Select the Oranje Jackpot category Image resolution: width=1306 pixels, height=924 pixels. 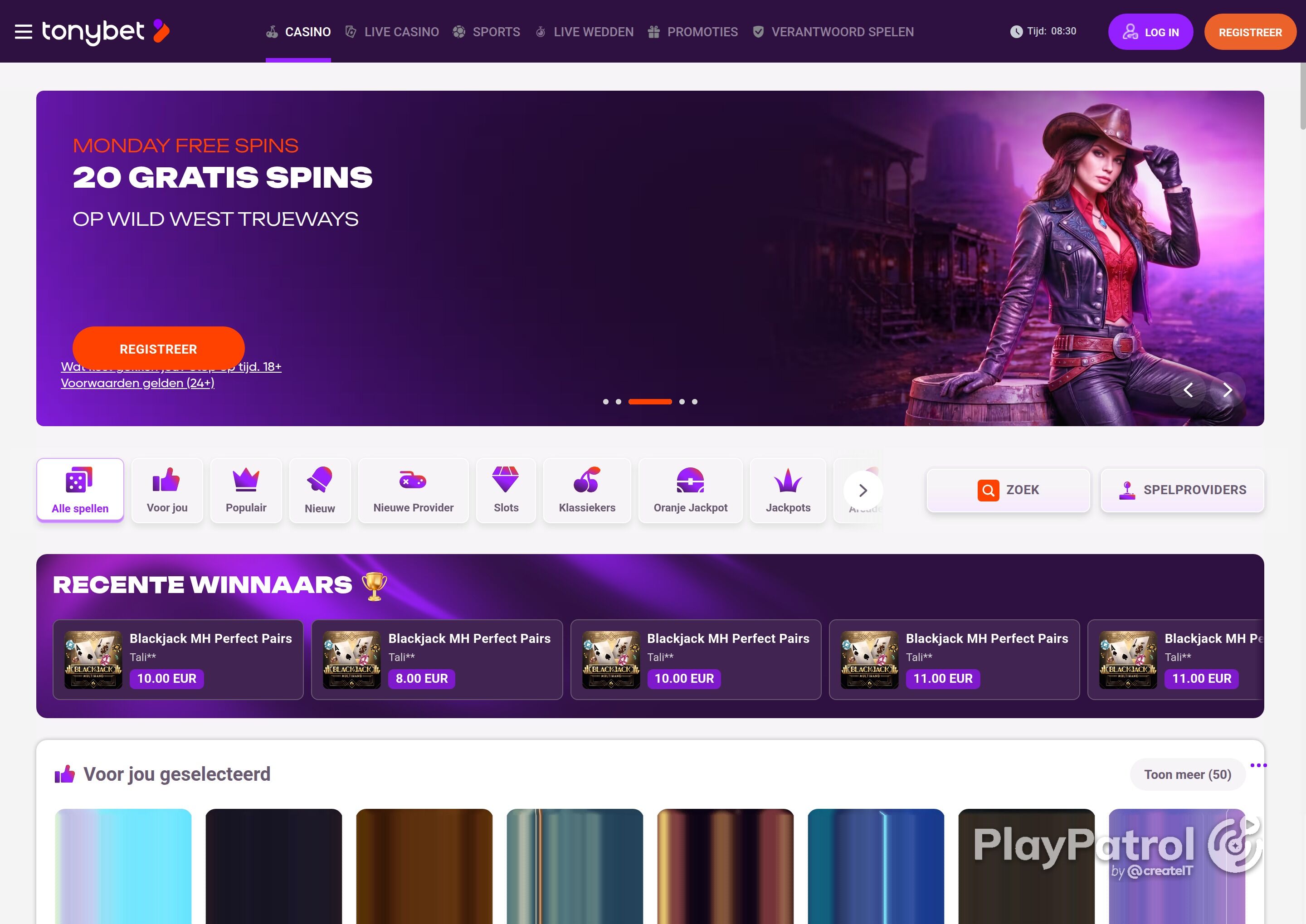tap(690, 490)
